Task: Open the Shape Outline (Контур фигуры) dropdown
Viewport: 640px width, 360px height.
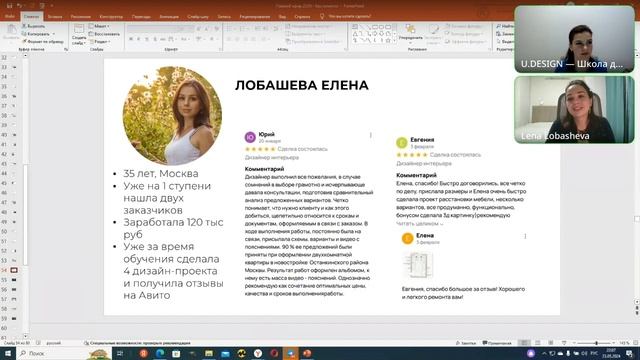Action: point(465,34)
